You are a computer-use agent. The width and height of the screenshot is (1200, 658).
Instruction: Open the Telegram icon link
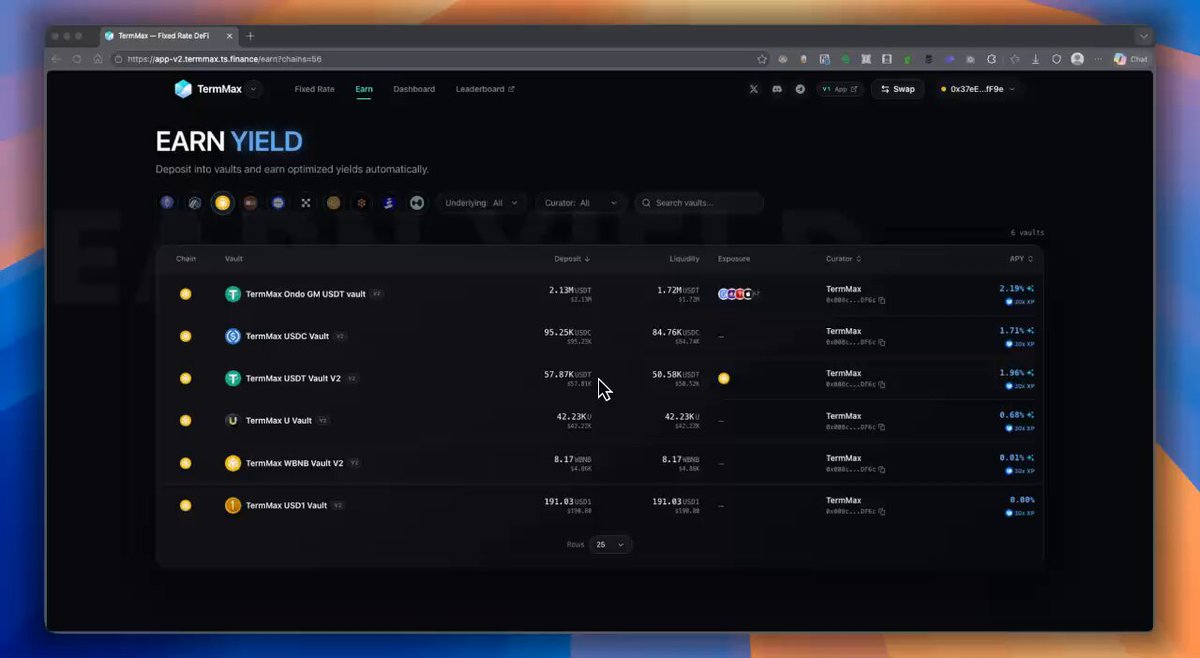(800, 89)
